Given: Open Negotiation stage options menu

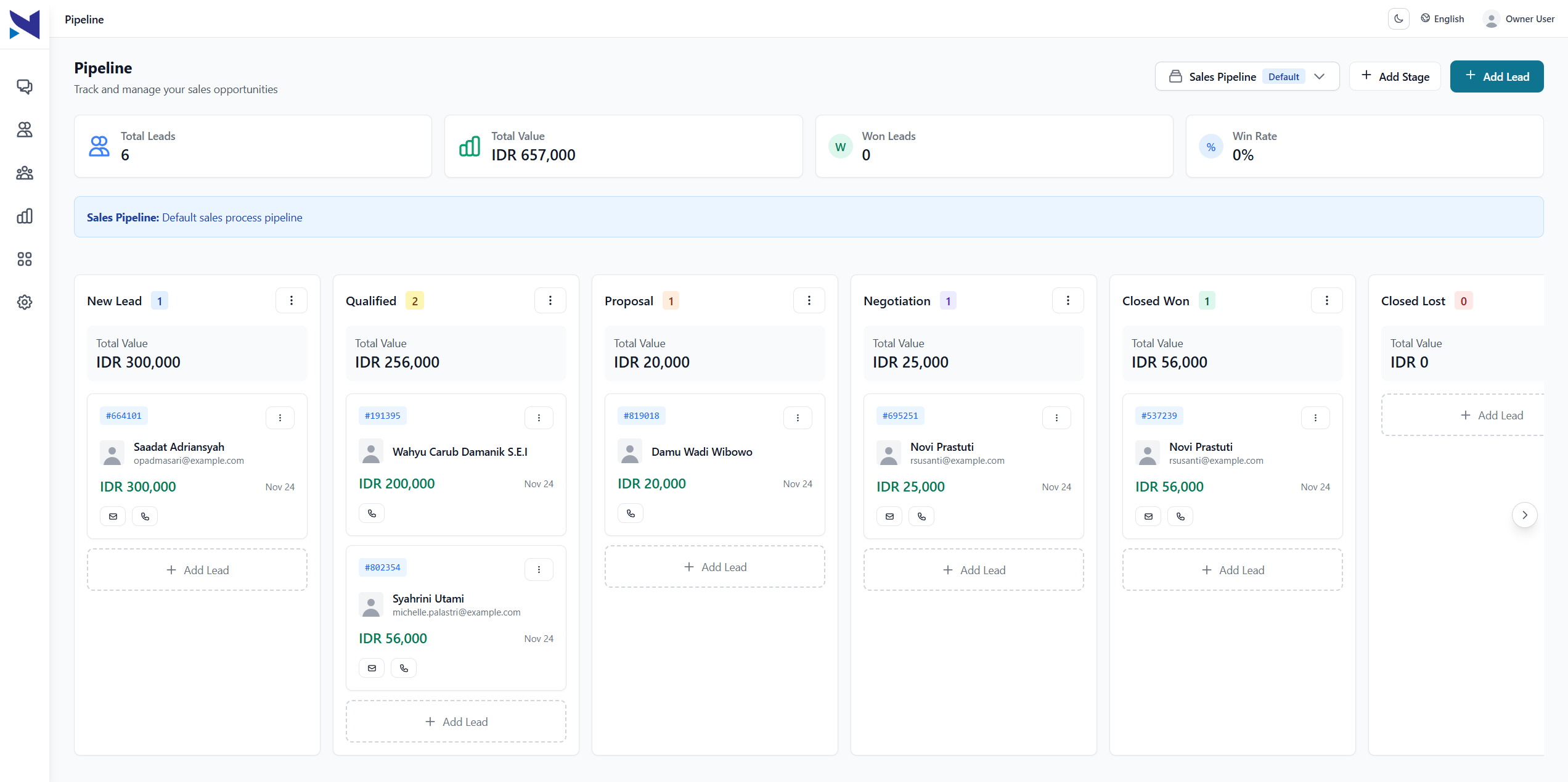Looking at the screenshot, I should pos(1068,300).
